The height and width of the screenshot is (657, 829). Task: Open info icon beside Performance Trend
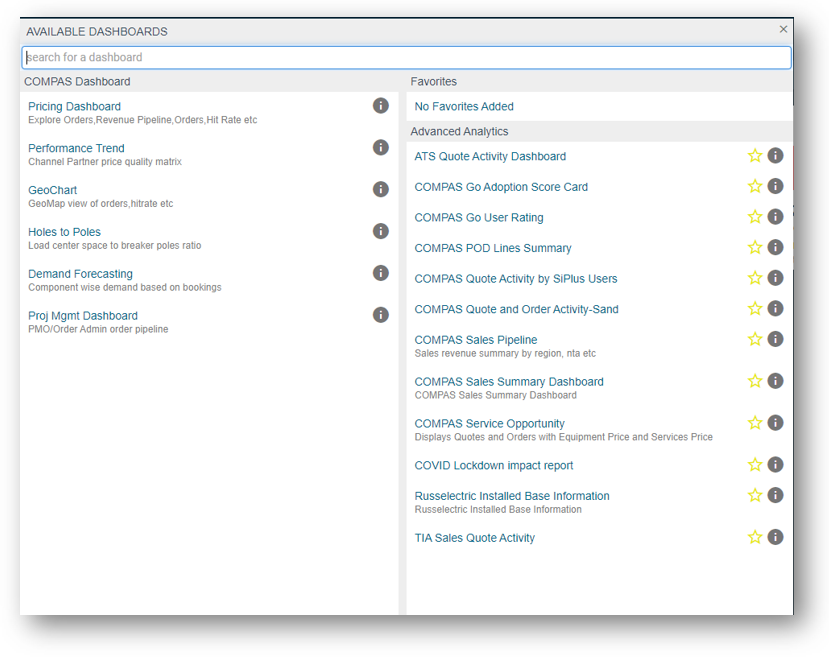[380, 148]
